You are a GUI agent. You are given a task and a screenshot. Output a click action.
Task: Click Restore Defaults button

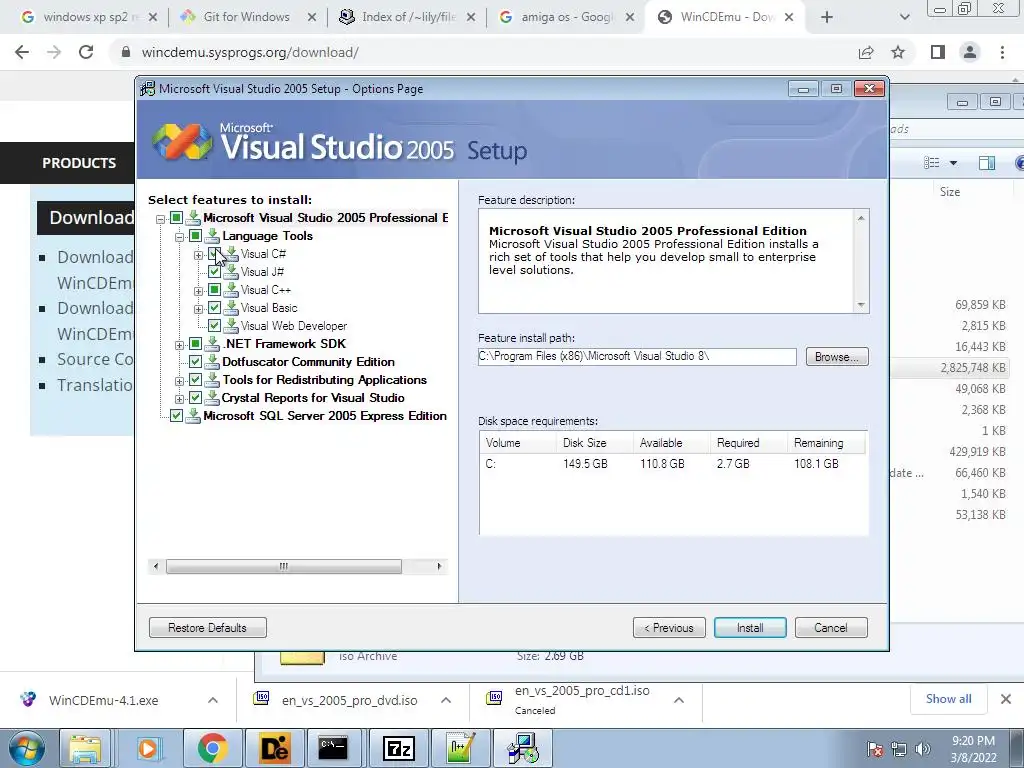208,628
